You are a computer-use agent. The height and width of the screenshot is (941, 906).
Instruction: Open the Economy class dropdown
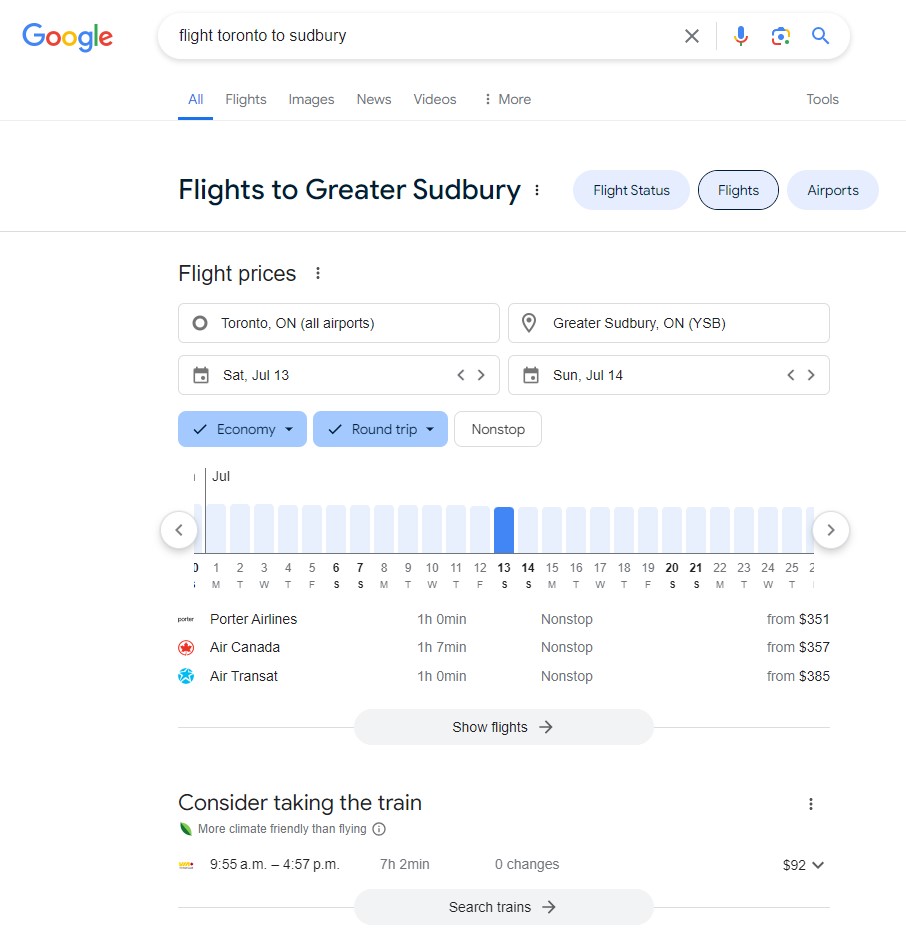[242, 429]
